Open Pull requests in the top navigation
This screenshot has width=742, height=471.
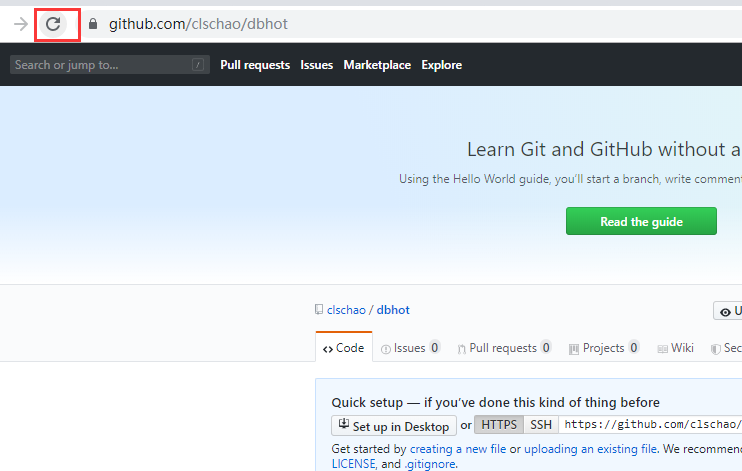(x=255, y=65)
